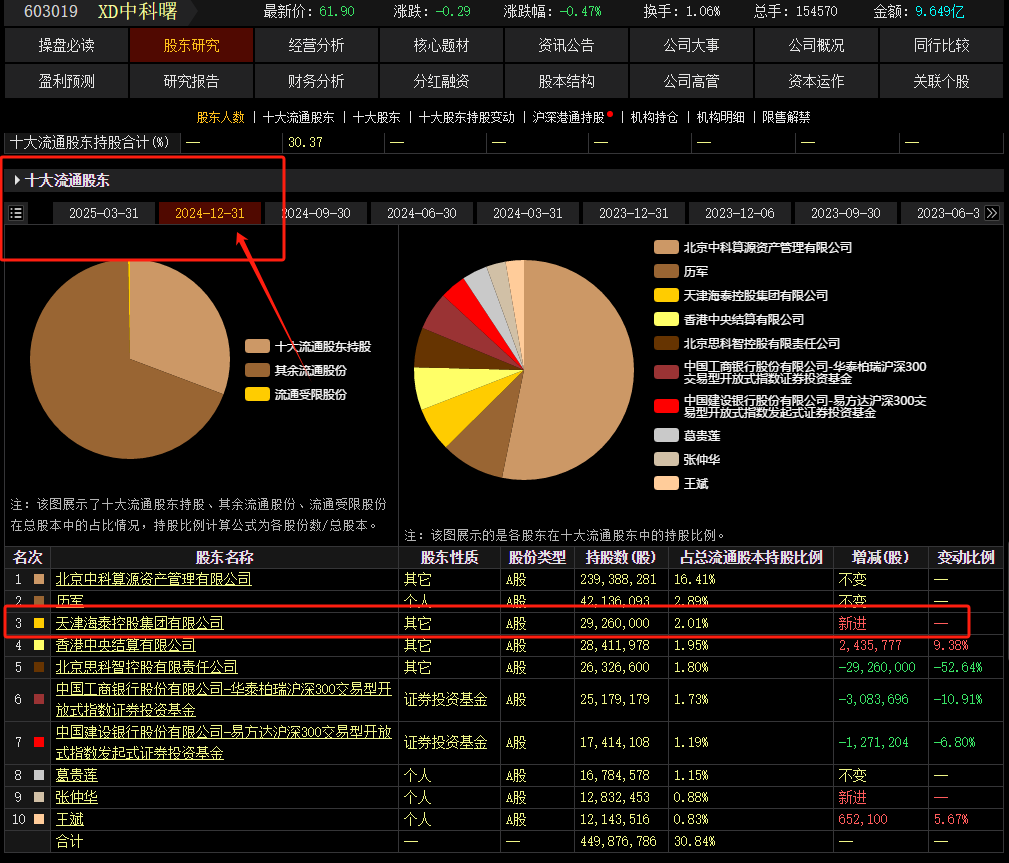1009x863 pixels.
Task: Switch to the 经营分析 tab
Action: (316, 46)
